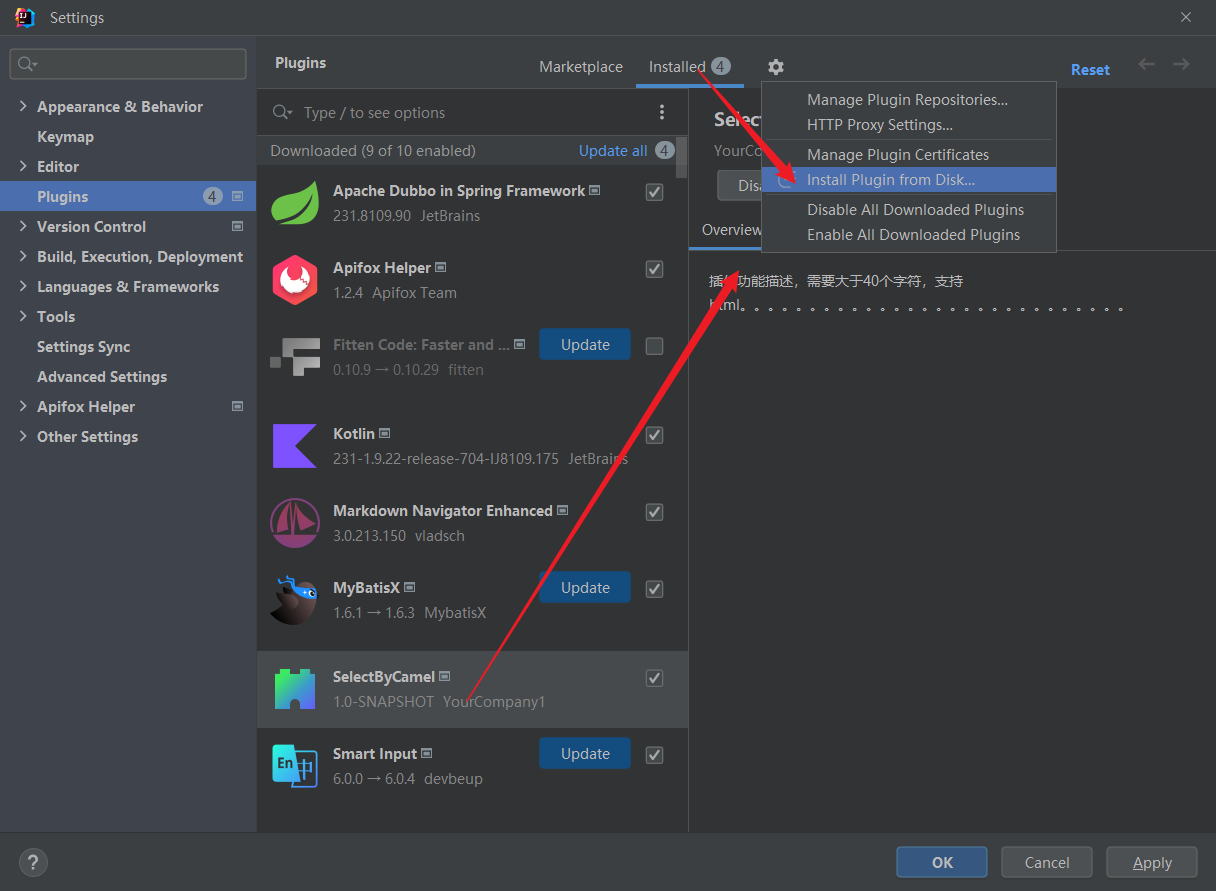Update the MyBatisX plugin
This screenshot has height=891, width=1216.
[585, 587]
